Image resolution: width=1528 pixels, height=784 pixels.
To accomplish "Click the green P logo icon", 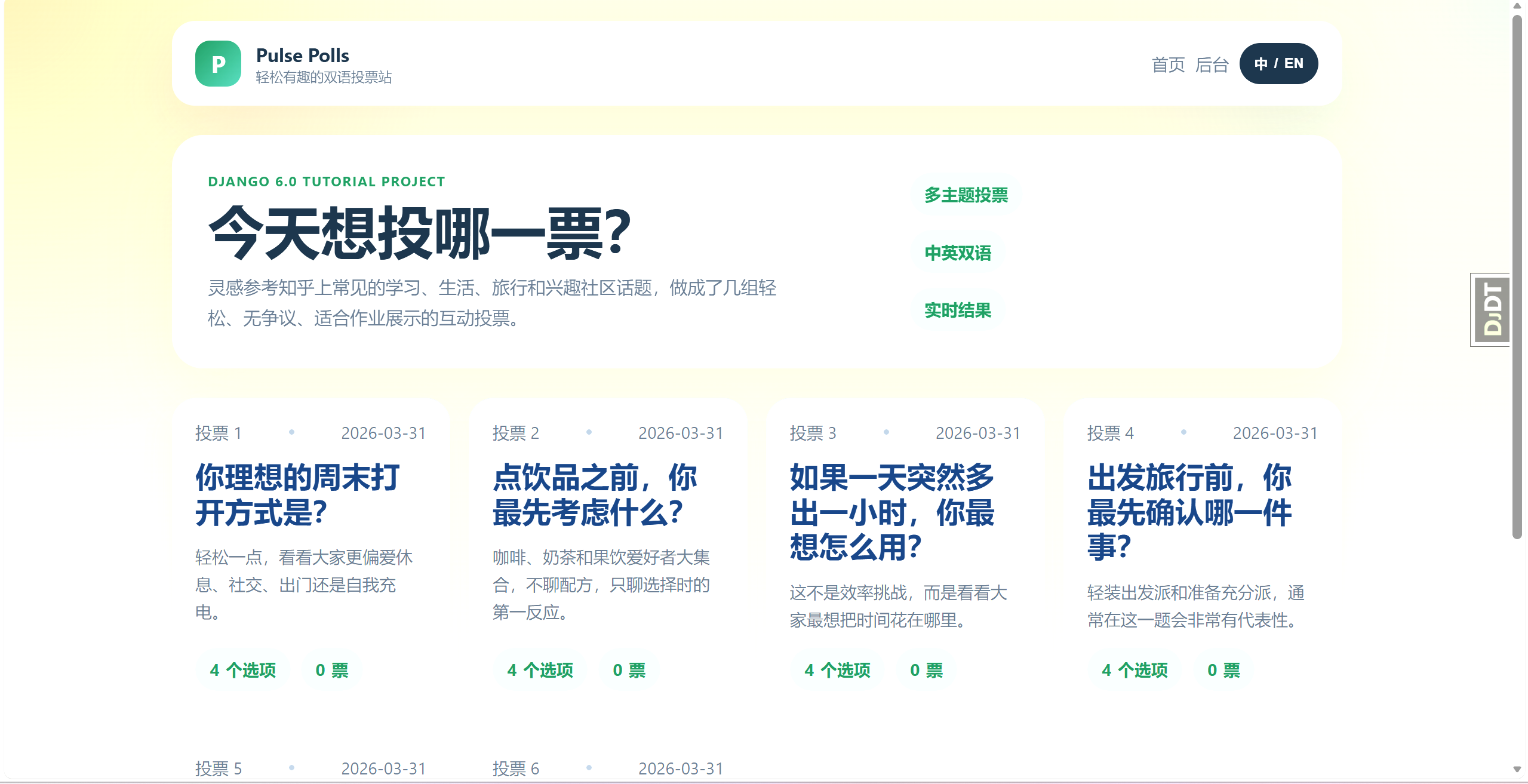I will (x=218, y=63).
